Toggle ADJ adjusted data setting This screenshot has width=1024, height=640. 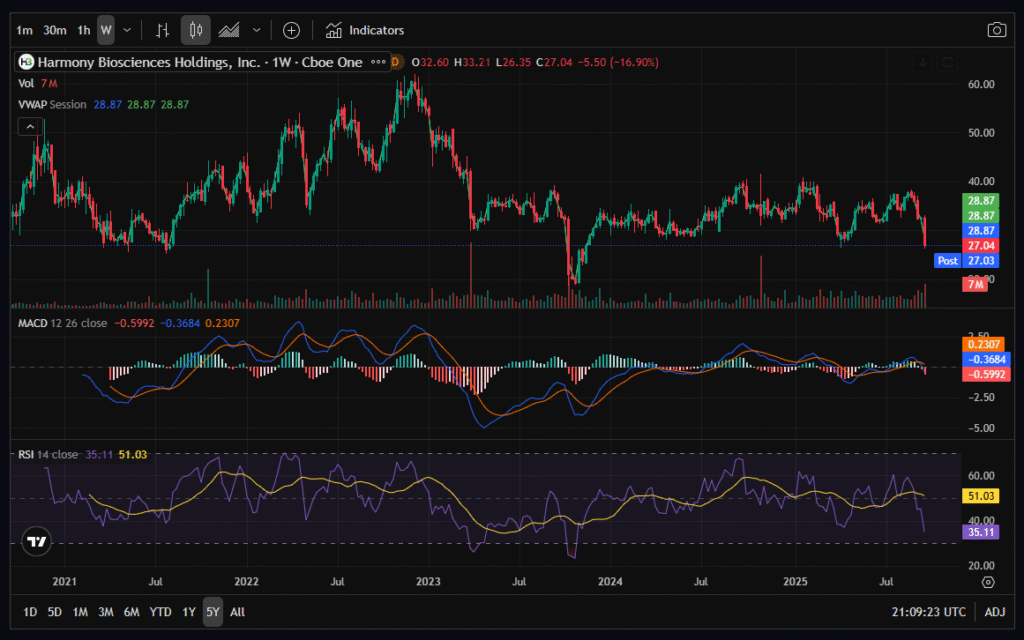point(994,611)
